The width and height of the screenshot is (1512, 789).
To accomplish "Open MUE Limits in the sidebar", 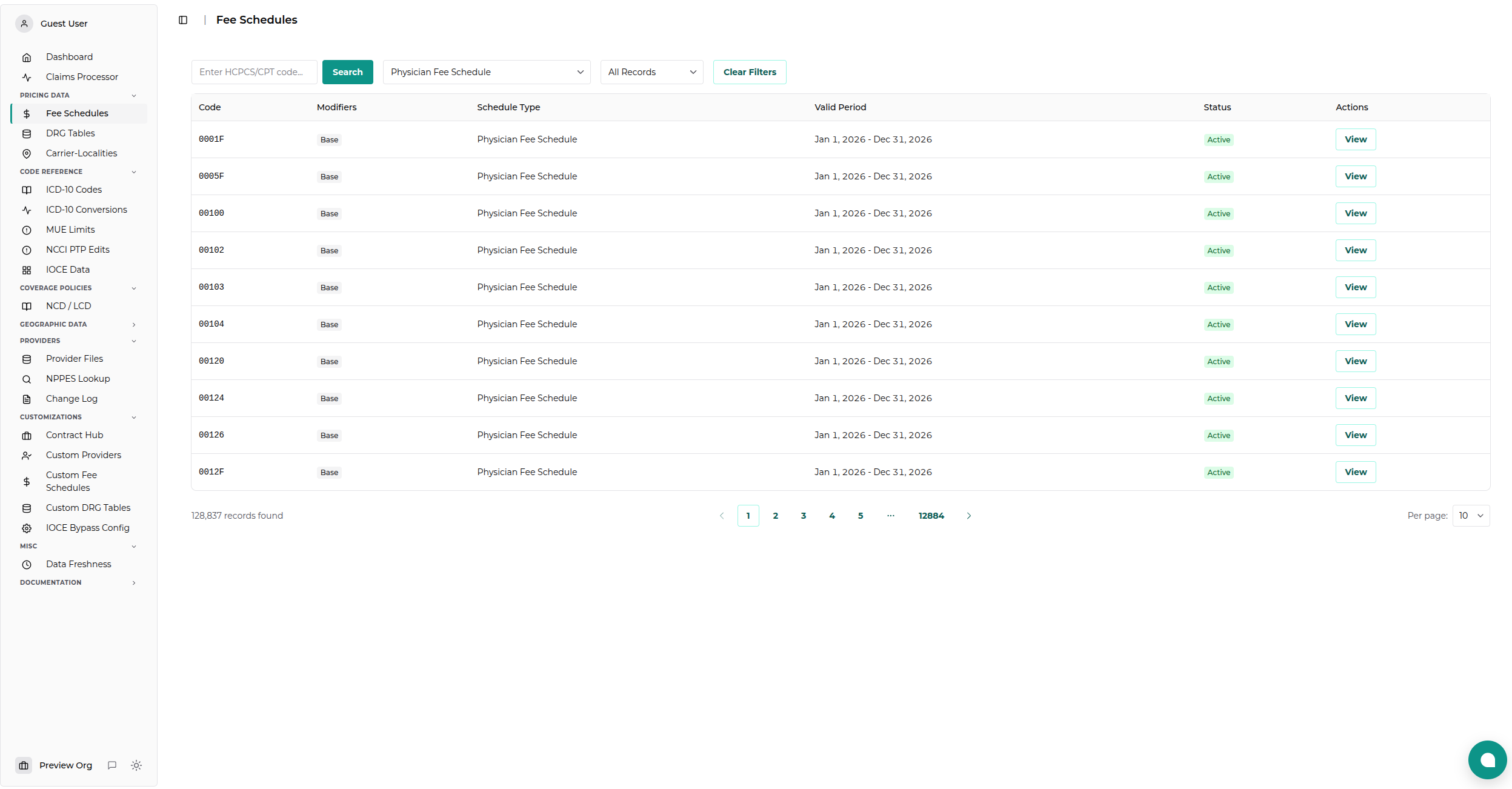I will coord(79,230).
